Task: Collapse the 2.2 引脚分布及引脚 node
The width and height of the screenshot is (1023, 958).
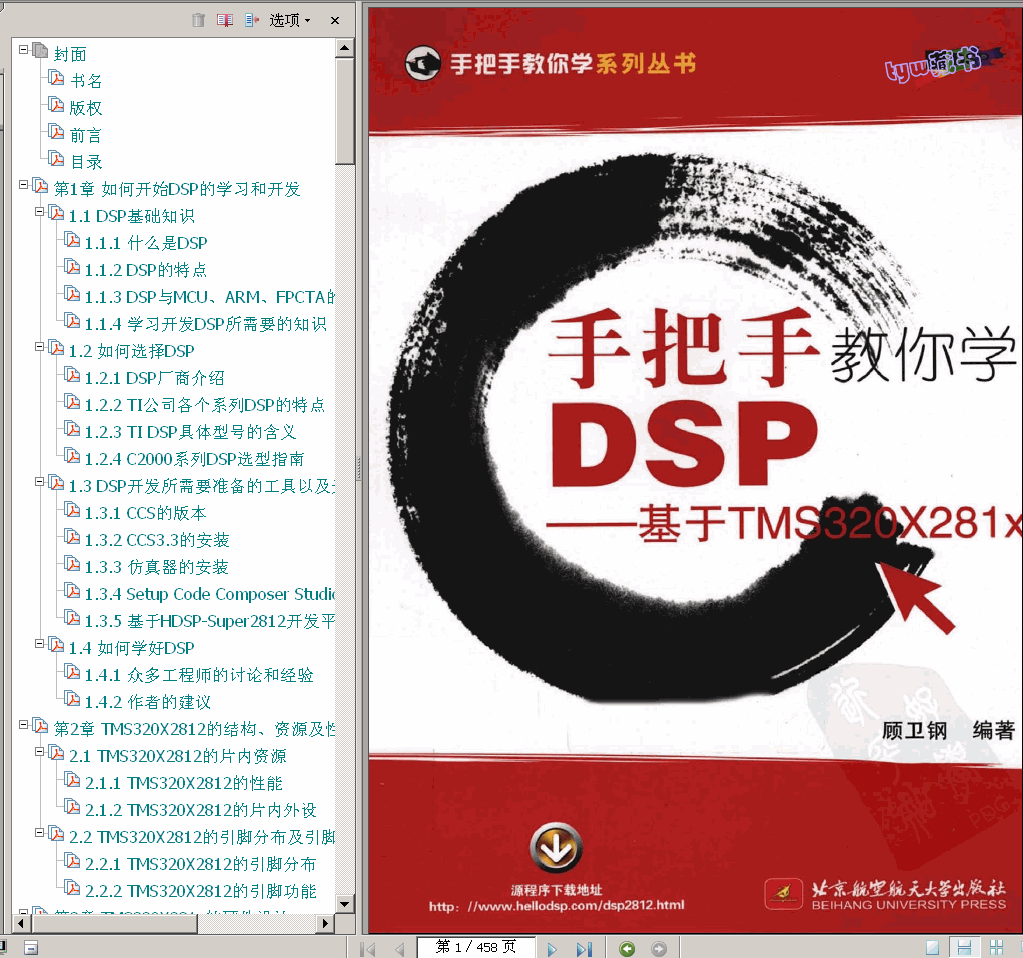Action: click(x=39, y=833)
